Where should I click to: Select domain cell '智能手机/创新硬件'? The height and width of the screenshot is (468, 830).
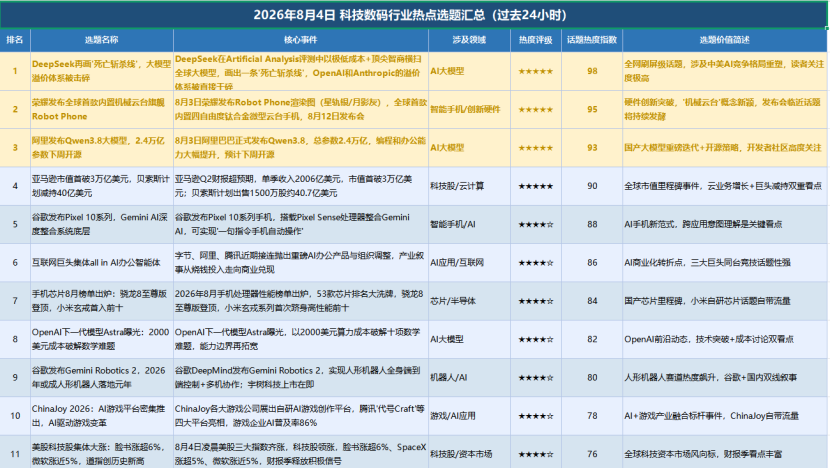[469, 109]
